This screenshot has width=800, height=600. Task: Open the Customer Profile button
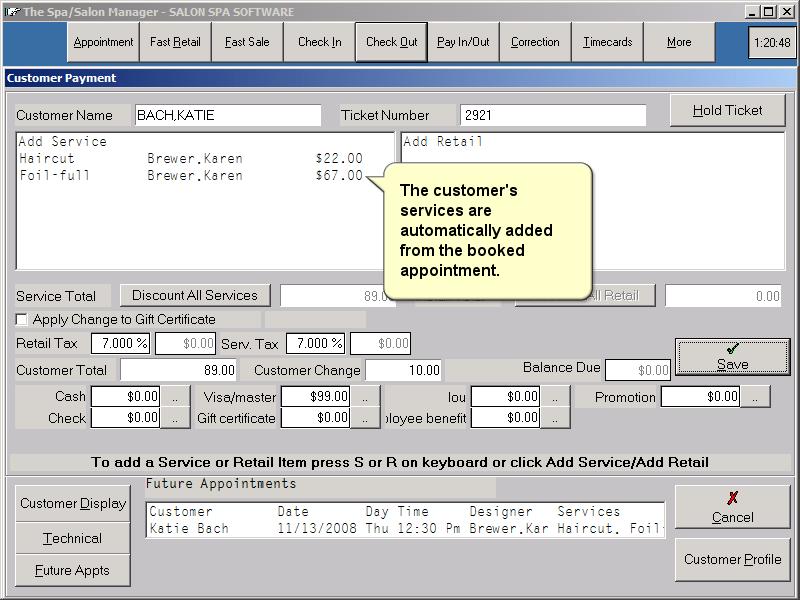[732, 559]
